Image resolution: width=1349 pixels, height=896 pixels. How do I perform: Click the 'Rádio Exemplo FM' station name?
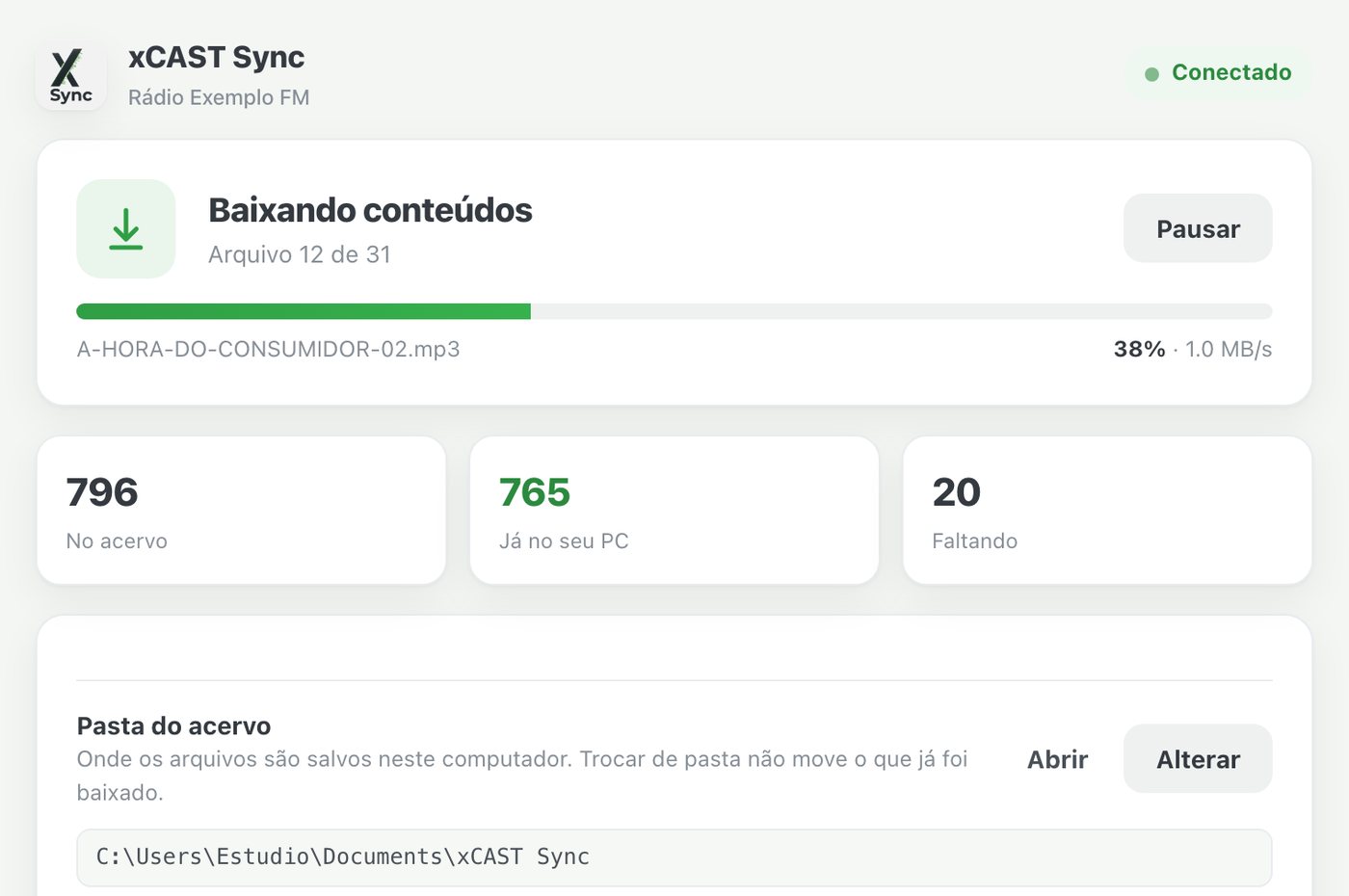[x=219, y=97]
